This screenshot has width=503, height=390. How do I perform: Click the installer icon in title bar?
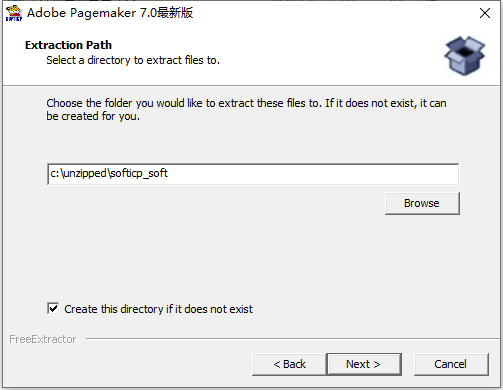coord(14,13)
